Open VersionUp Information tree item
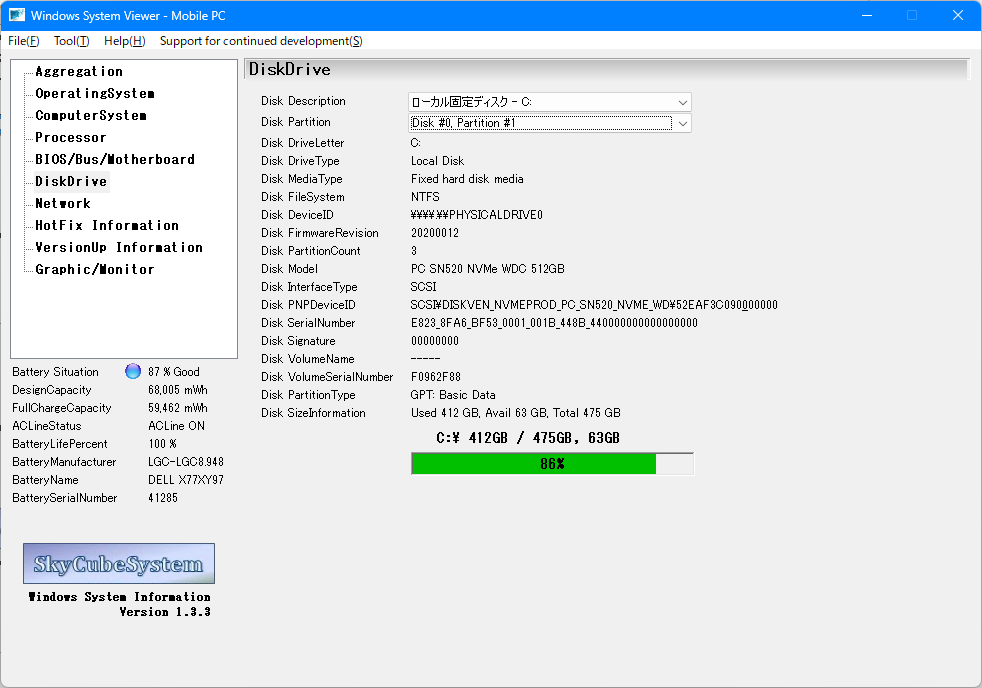This screenshot has width=982, height=688. 119,248
